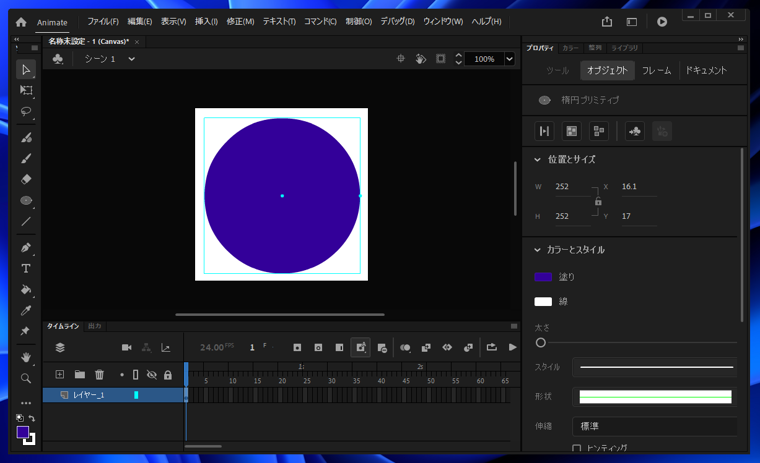
Task: Click the W width value field
Action: [x=568, y=187]
